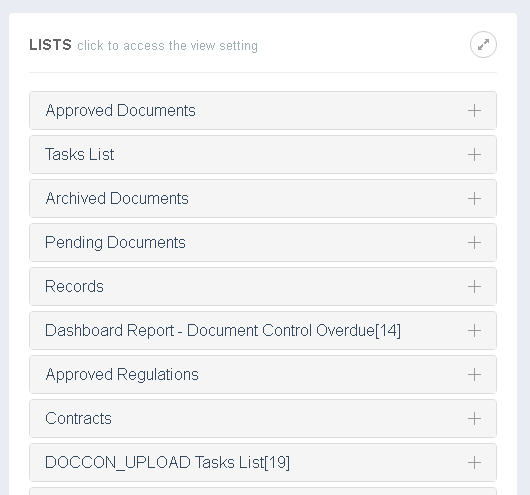Expand Pending Documents using plus icon

[474, 242]
